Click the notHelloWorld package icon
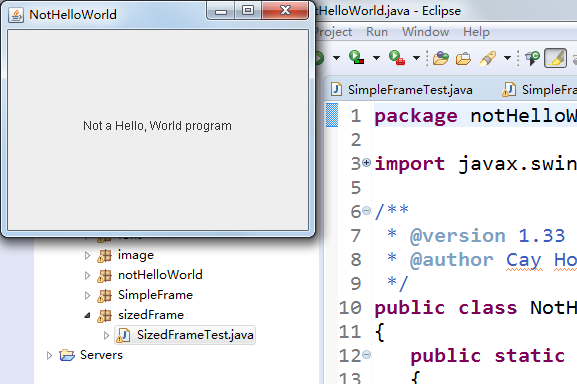The height and width of the screenshot is (384, 577). coord(105,275)
